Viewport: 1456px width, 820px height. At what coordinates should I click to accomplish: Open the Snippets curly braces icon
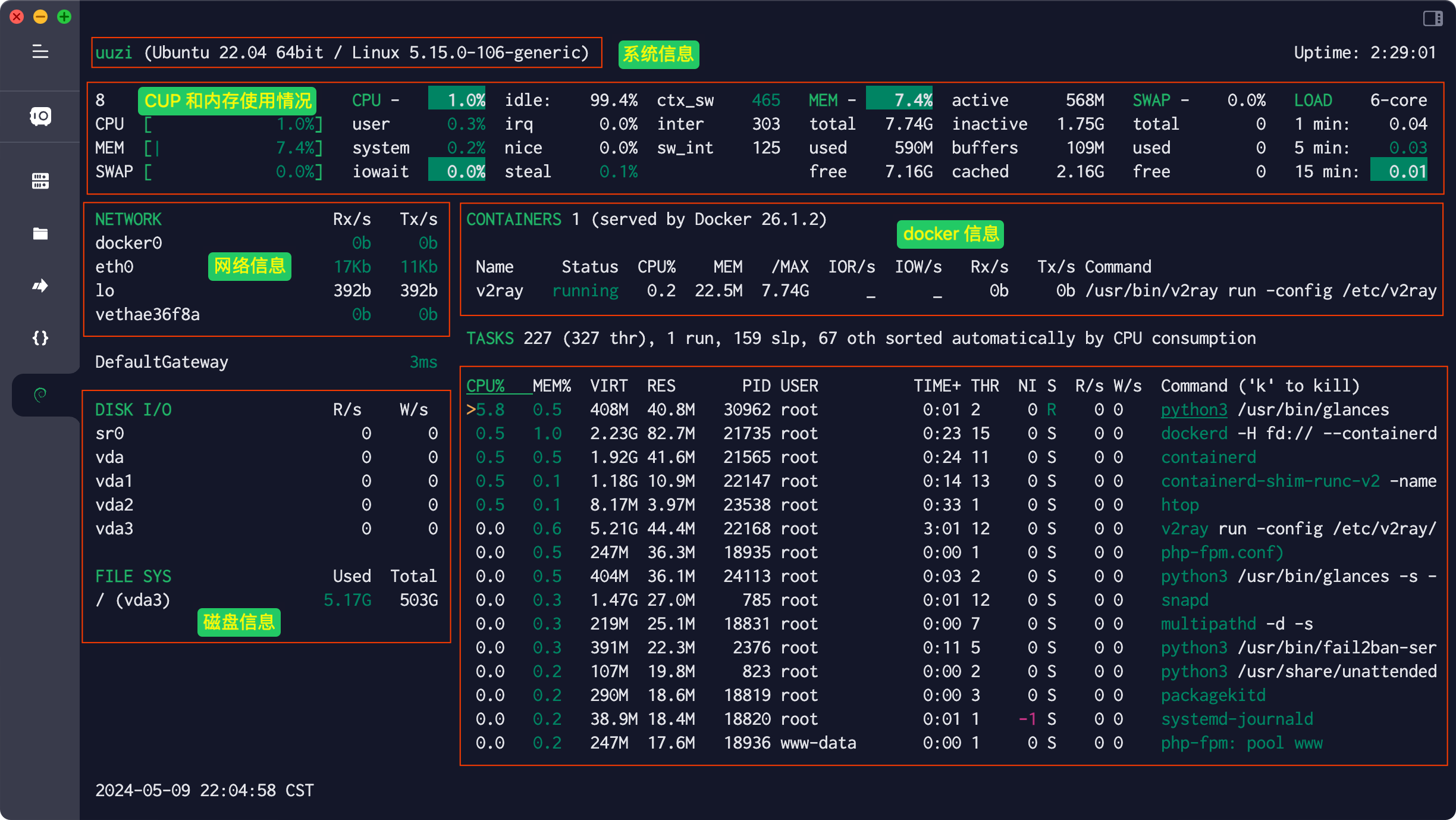(x=40, y=338)
